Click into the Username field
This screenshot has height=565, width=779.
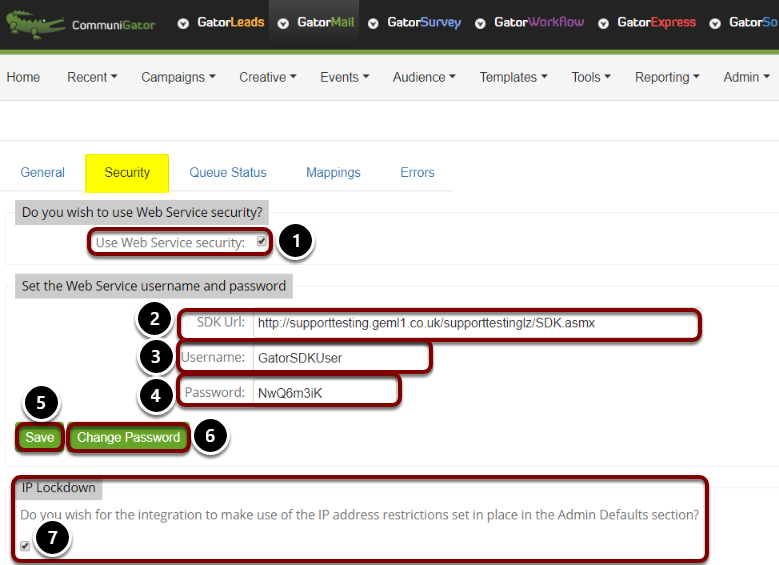[340, 358]
